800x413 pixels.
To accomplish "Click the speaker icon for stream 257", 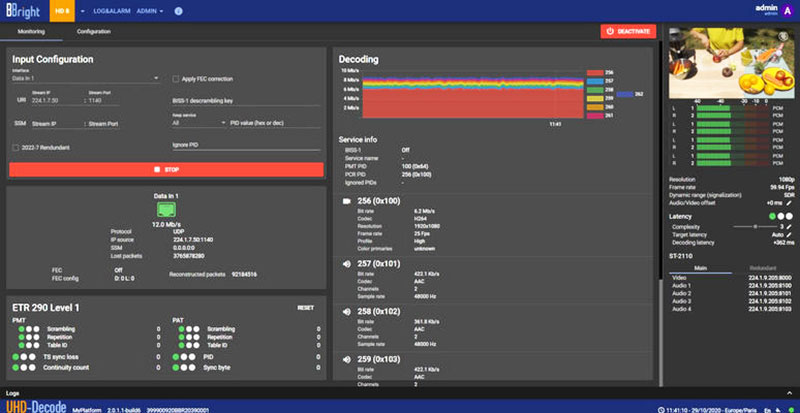I will coord(346,263).
